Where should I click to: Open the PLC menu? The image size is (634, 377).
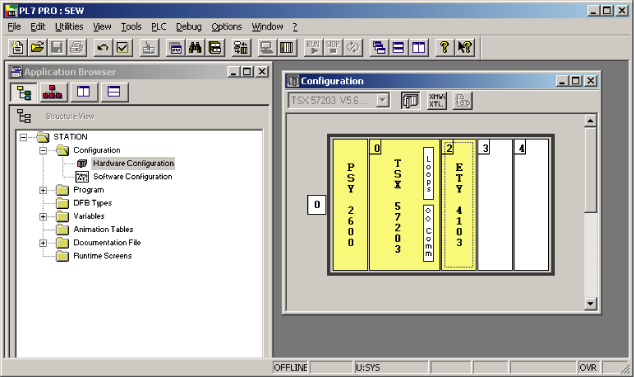158,27
